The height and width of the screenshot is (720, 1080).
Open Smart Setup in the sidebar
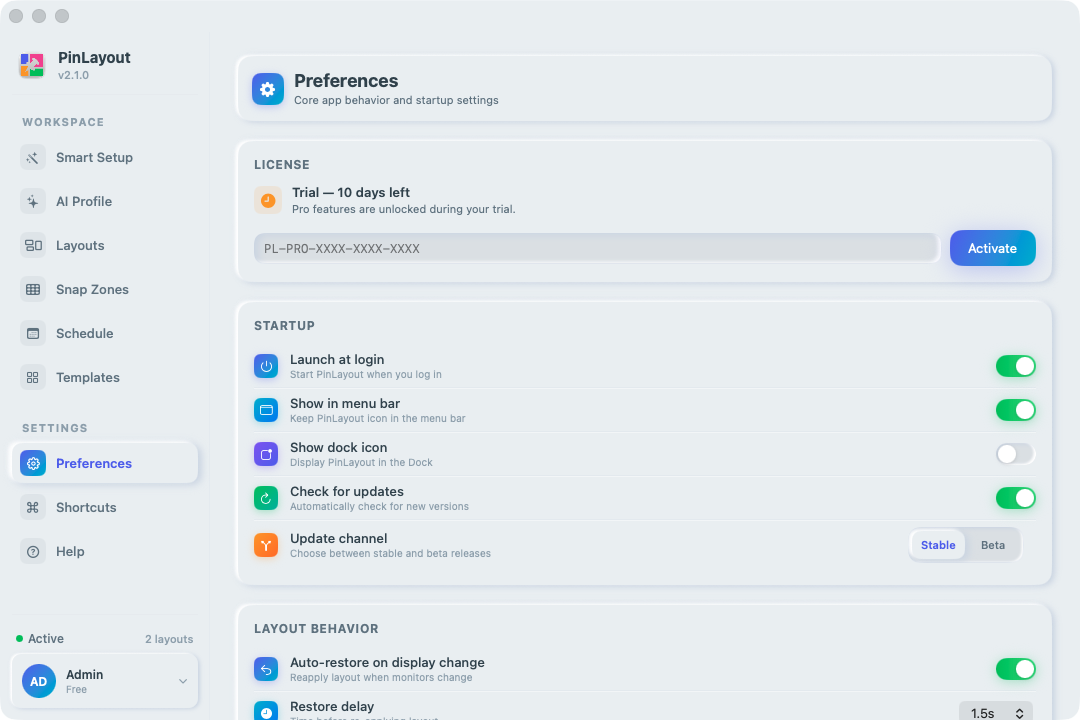click(x=105, y=158)
